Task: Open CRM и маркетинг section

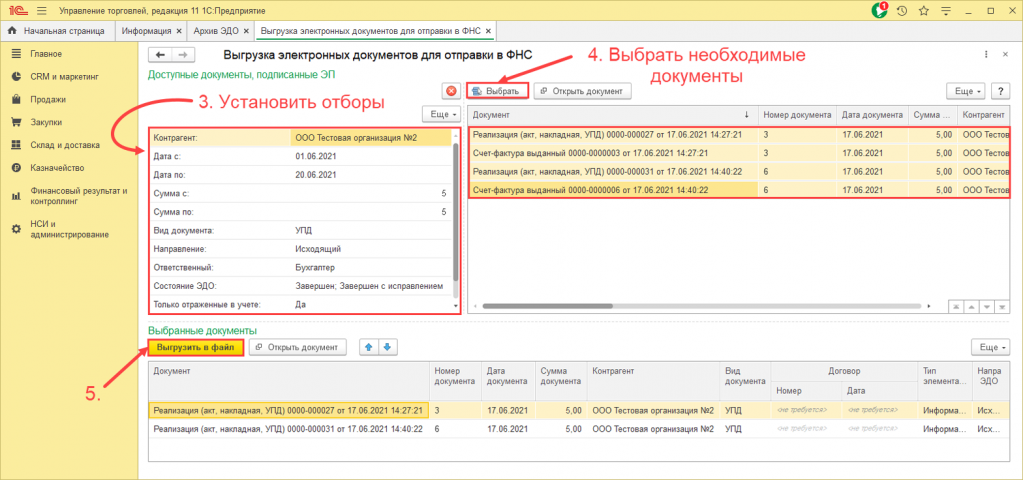Action: pyautogui.click(x=64, y=76)
